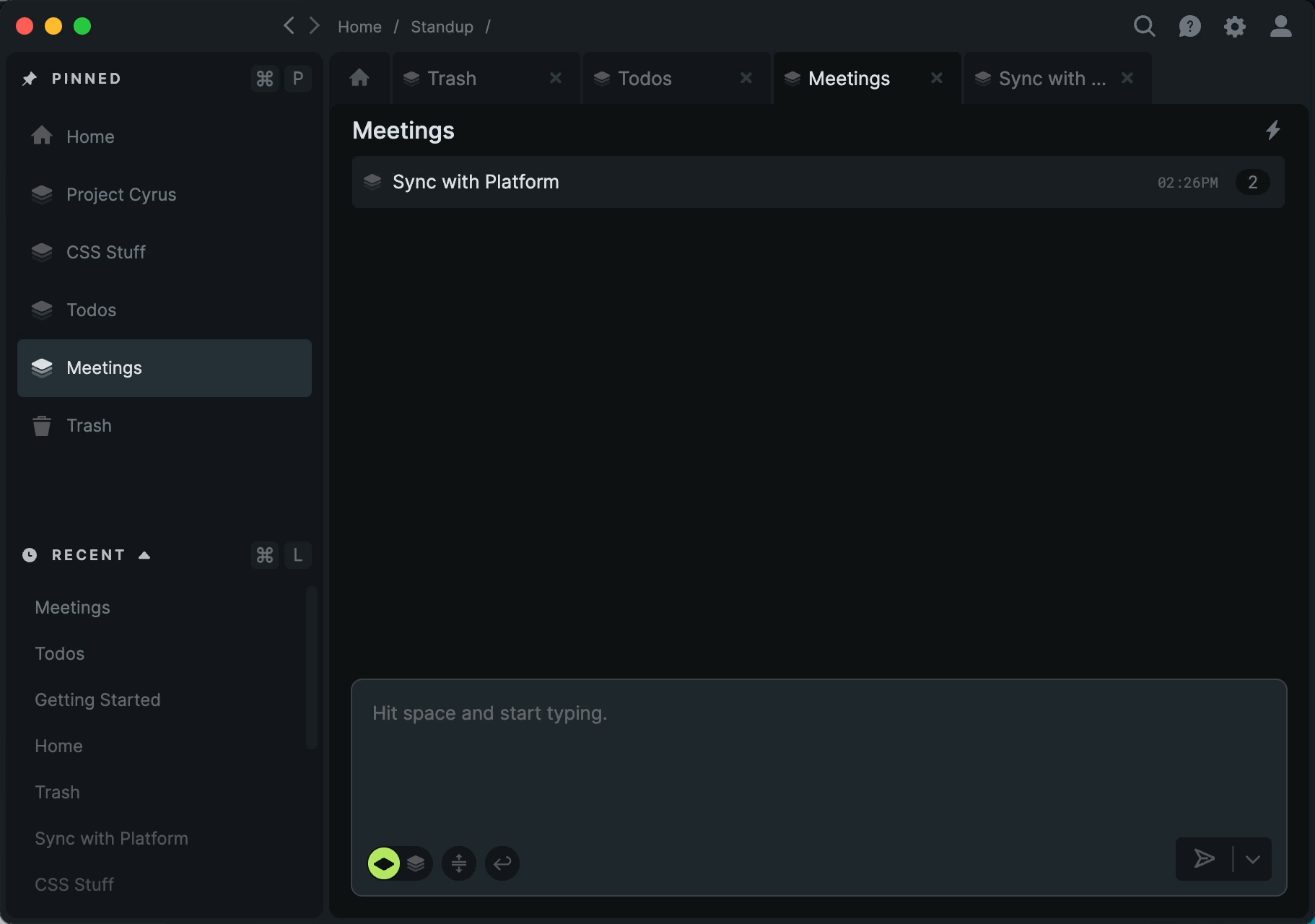Open Home in the pinned sidebar

(165, 136)
